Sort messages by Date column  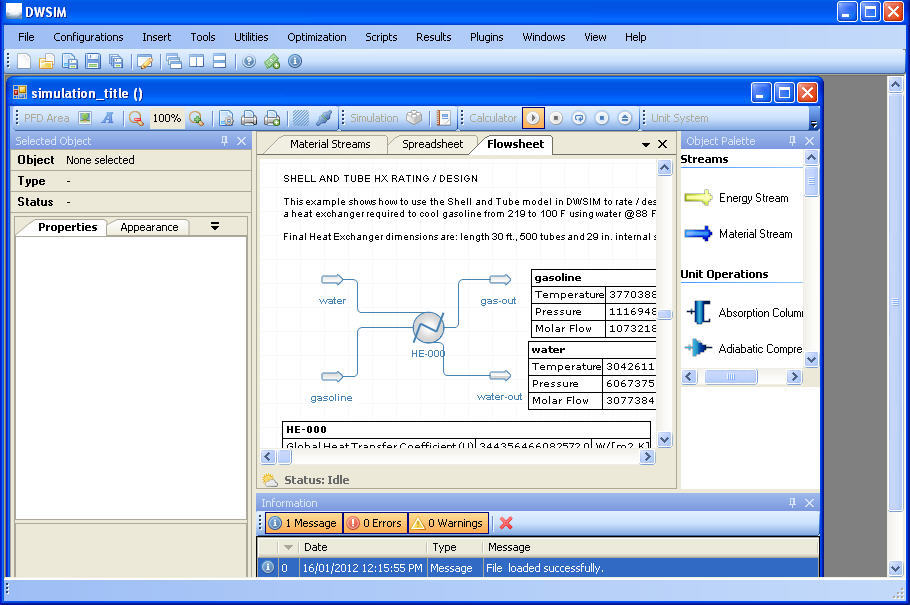click(x=363, y=547)
